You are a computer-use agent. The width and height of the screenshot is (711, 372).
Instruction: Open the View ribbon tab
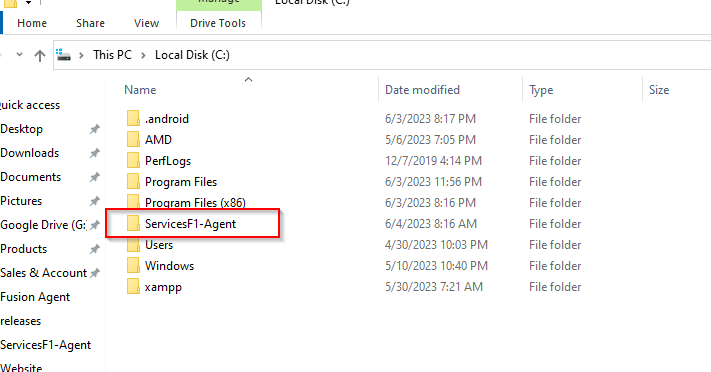click(146, 23)
